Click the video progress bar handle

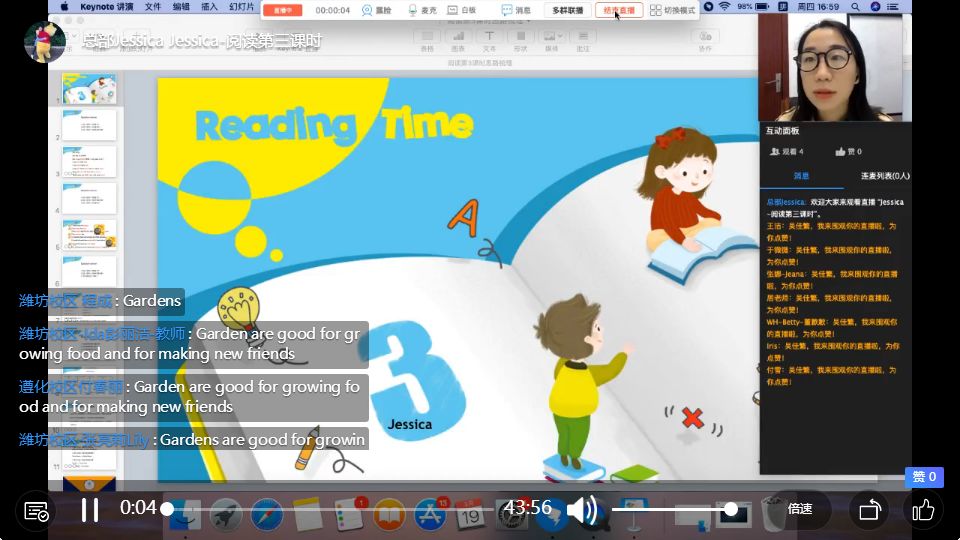tap(167, 509)
